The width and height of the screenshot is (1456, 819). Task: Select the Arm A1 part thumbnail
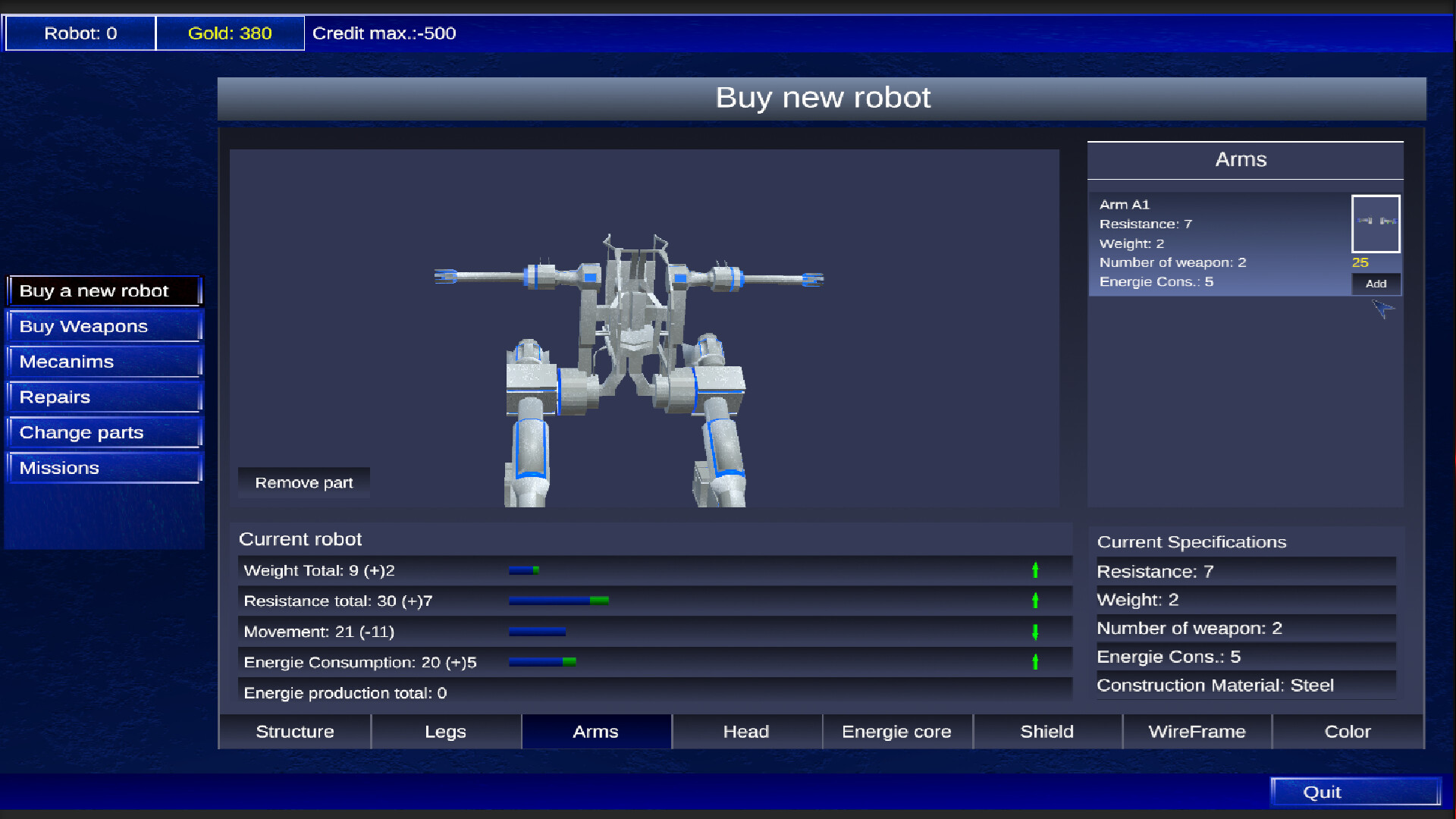click(x=1375, y=224)
